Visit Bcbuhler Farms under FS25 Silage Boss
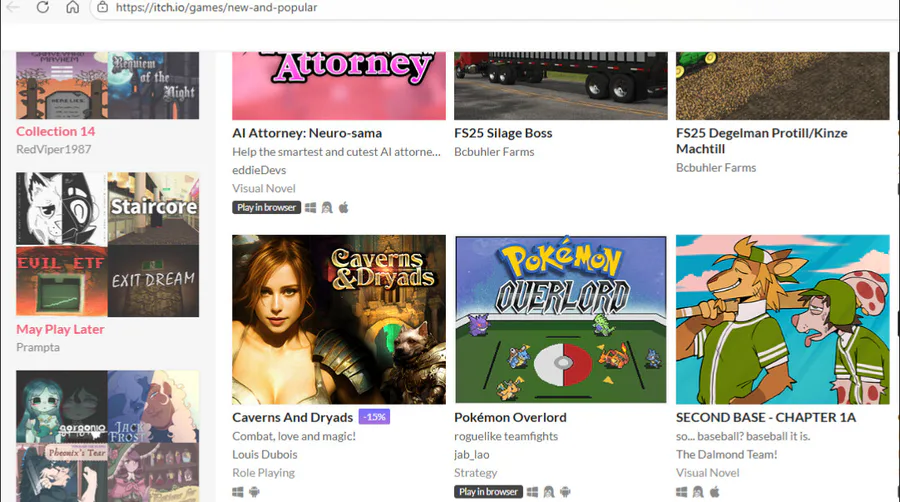Image resolution: width=900 pixels, height=502 pixels. (494, 152)
